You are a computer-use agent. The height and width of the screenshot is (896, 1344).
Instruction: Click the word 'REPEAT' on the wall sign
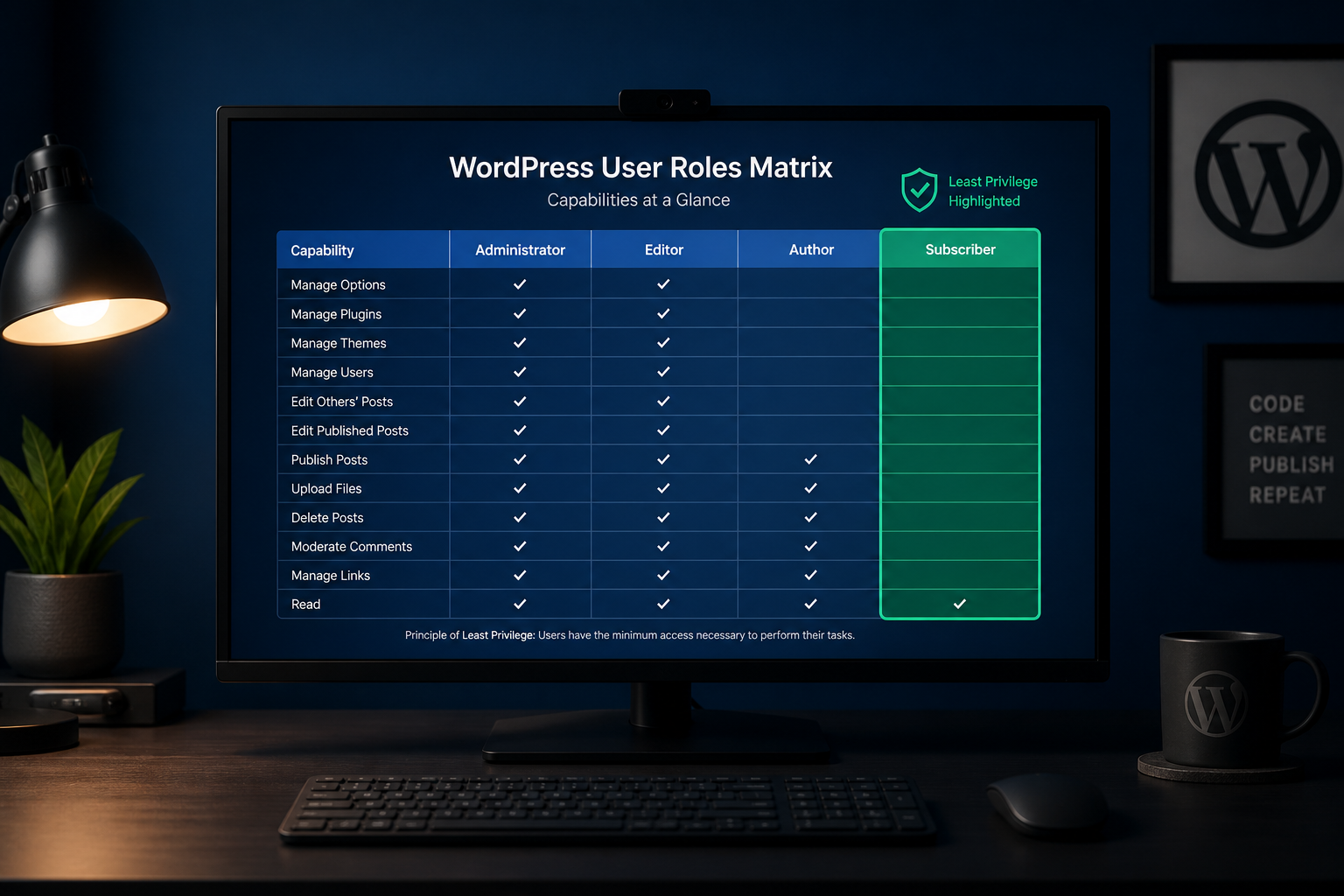(1287, 495)
